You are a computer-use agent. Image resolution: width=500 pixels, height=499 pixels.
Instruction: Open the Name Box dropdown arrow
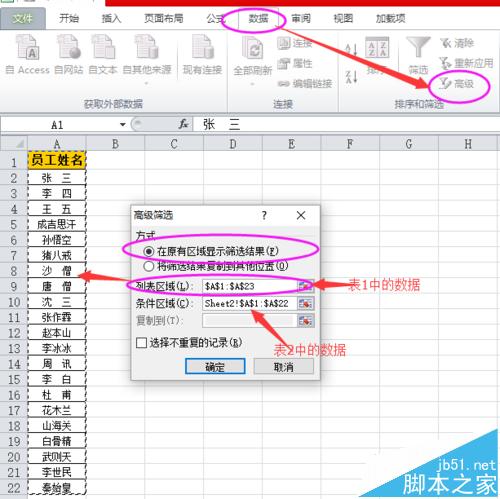click(x=123, y=125)
